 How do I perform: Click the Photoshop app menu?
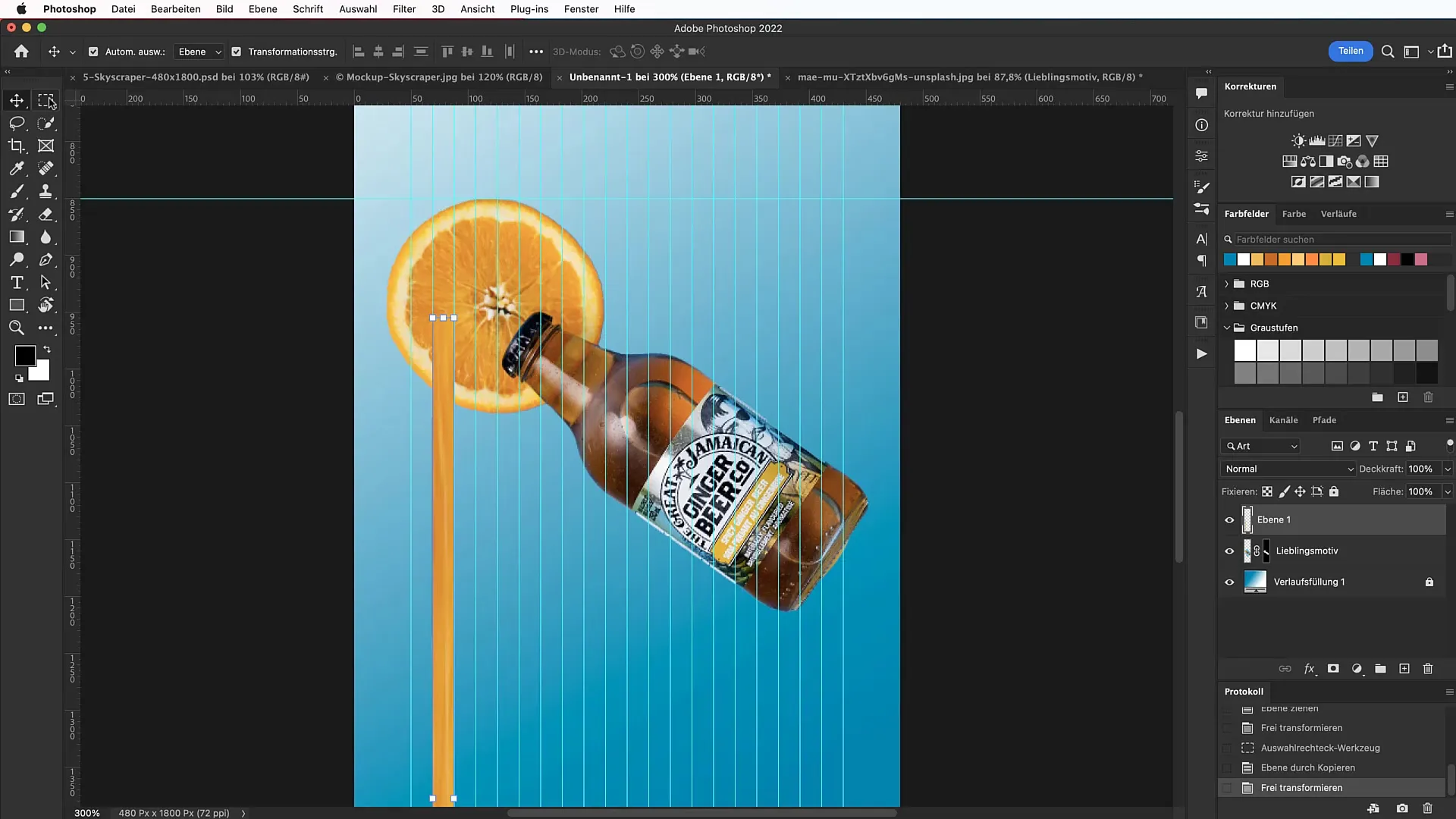click(69, 9)
